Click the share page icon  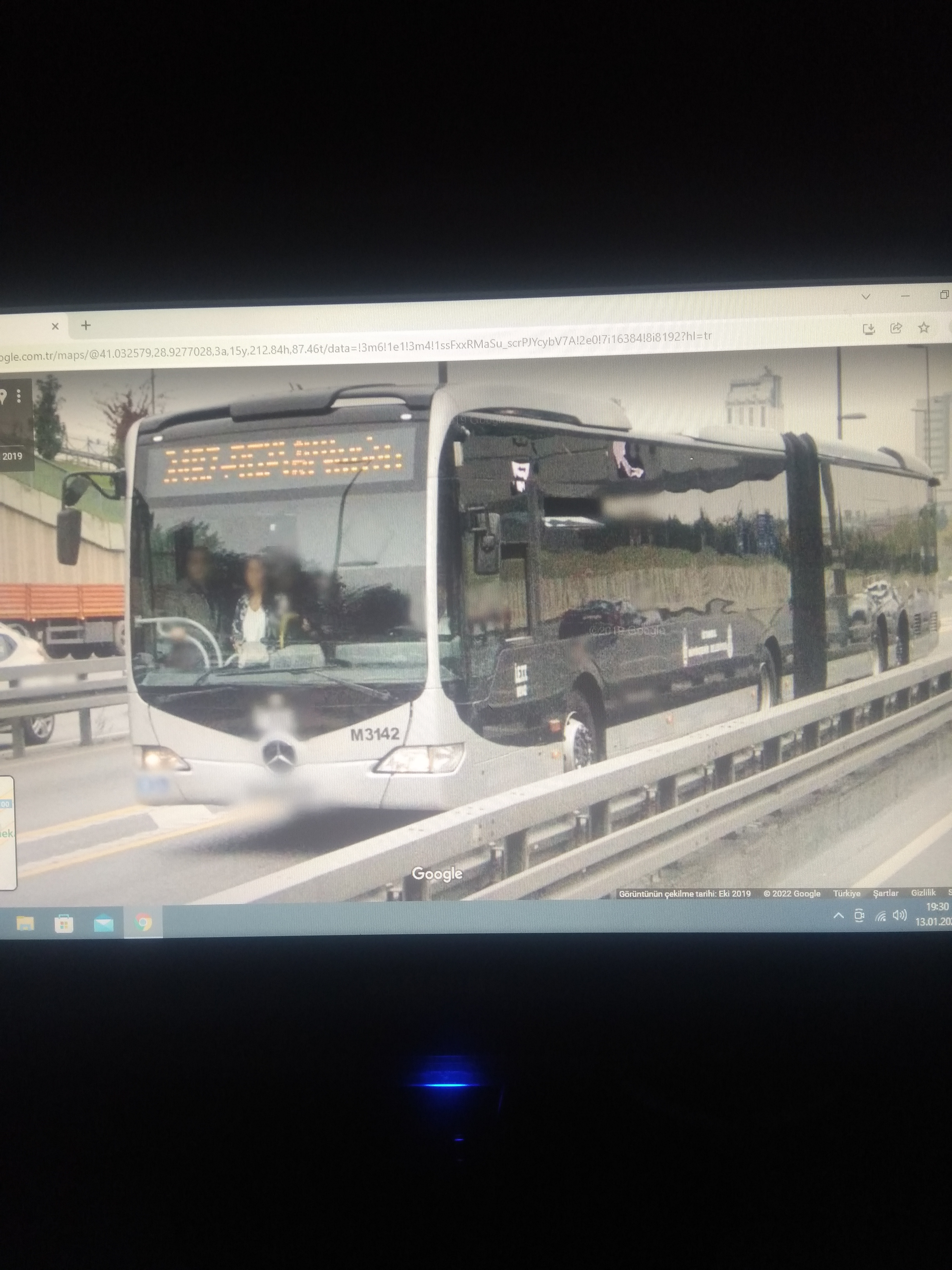point(896,328)
